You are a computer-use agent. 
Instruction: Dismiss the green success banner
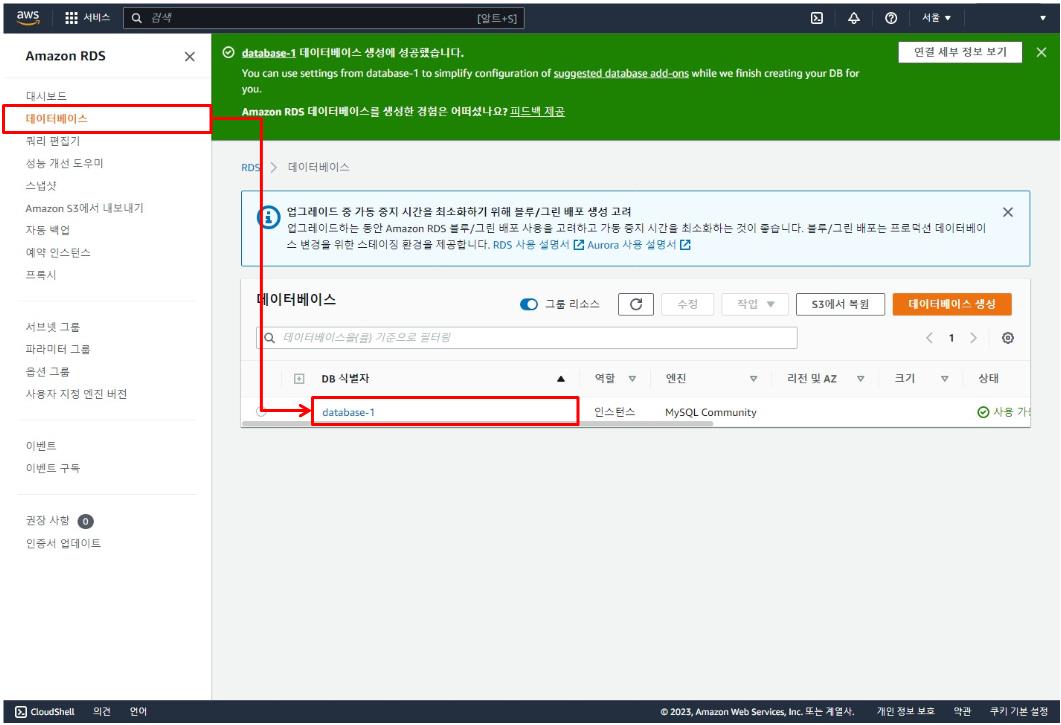[1041, 52]
